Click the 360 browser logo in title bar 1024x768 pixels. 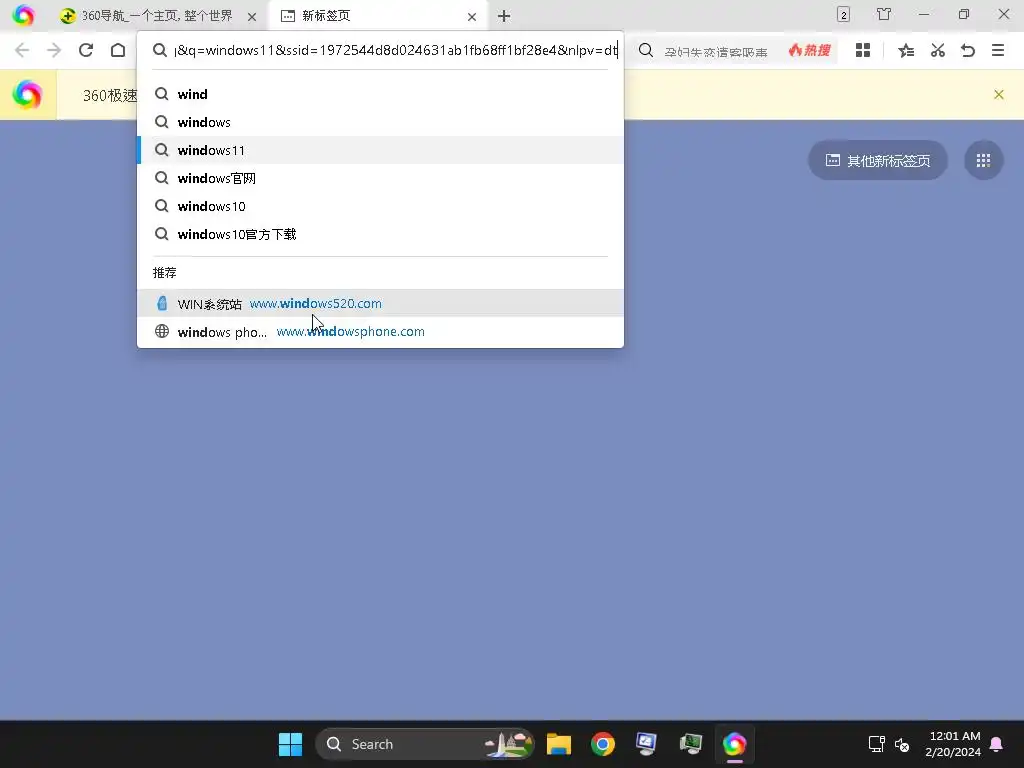click(24, 15)
